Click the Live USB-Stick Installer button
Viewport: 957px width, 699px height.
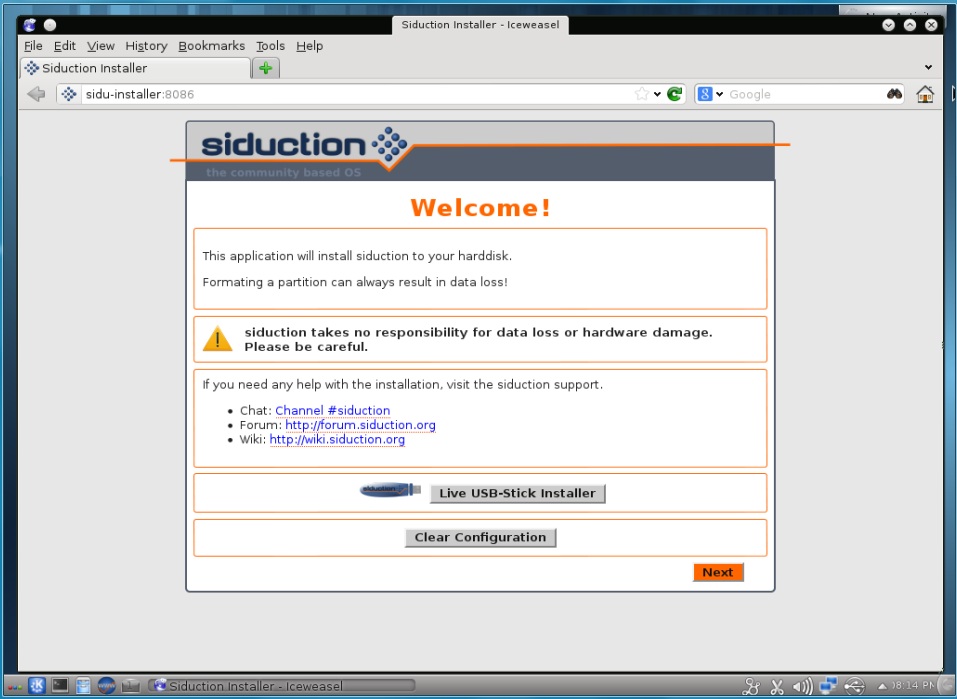tap(518, 493)
